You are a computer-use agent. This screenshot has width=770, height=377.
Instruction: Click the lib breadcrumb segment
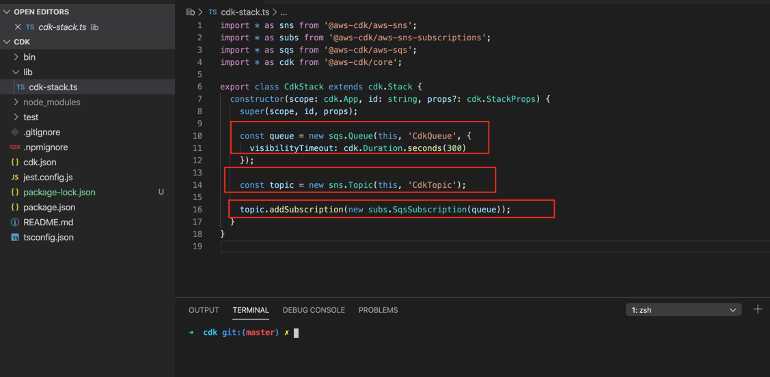(x=190, y=12)
